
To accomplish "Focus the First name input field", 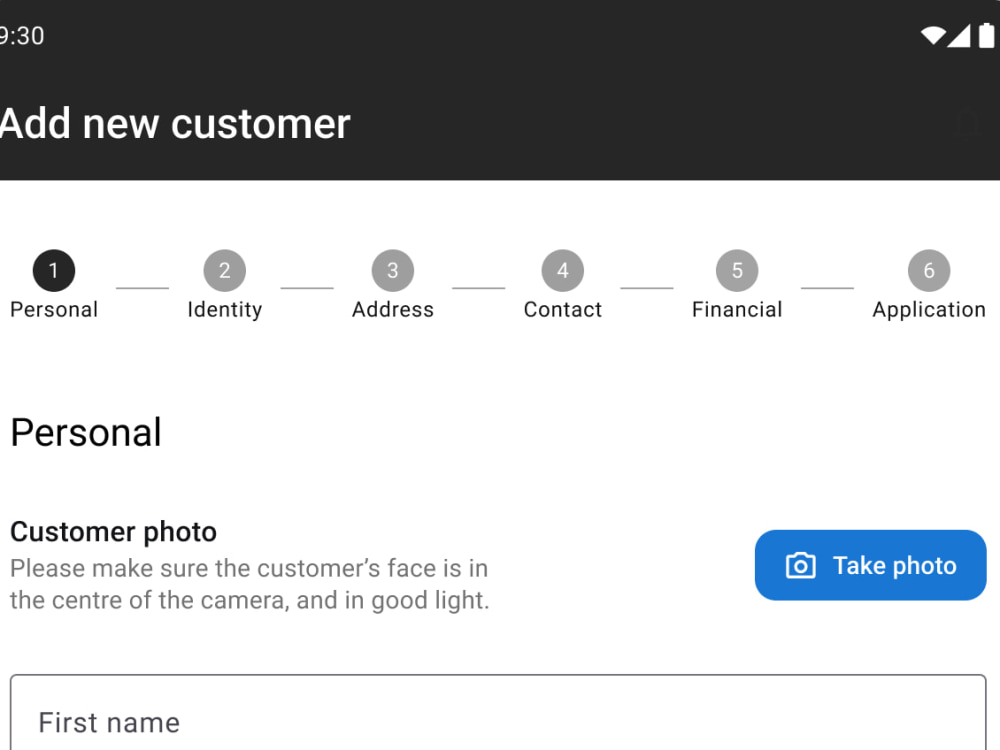I will pyautogui.click(x=498, y=712).
